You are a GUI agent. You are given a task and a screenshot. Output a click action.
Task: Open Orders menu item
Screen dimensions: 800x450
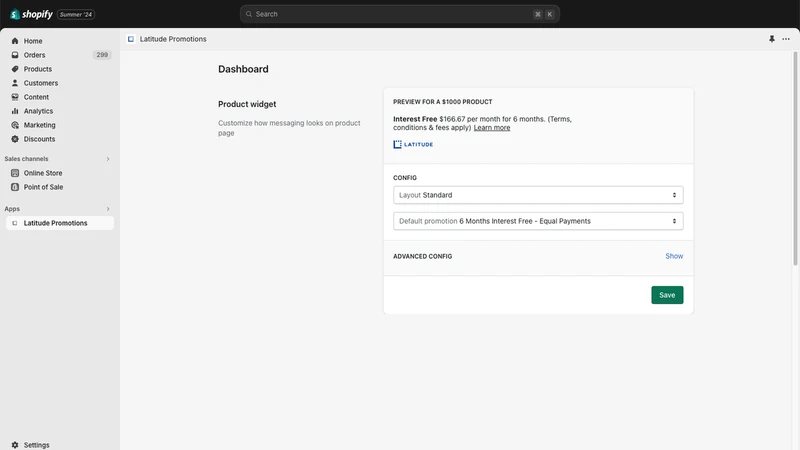(35, 55)
